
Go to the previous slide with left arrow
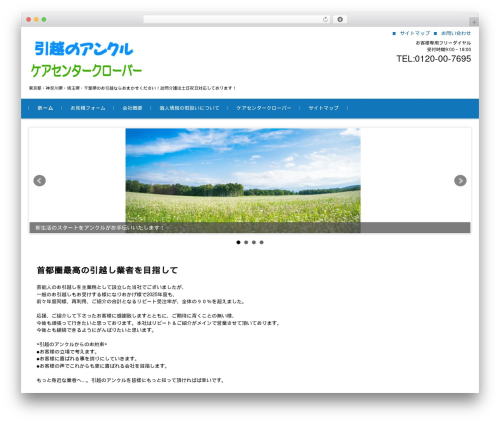pos(39,181)
